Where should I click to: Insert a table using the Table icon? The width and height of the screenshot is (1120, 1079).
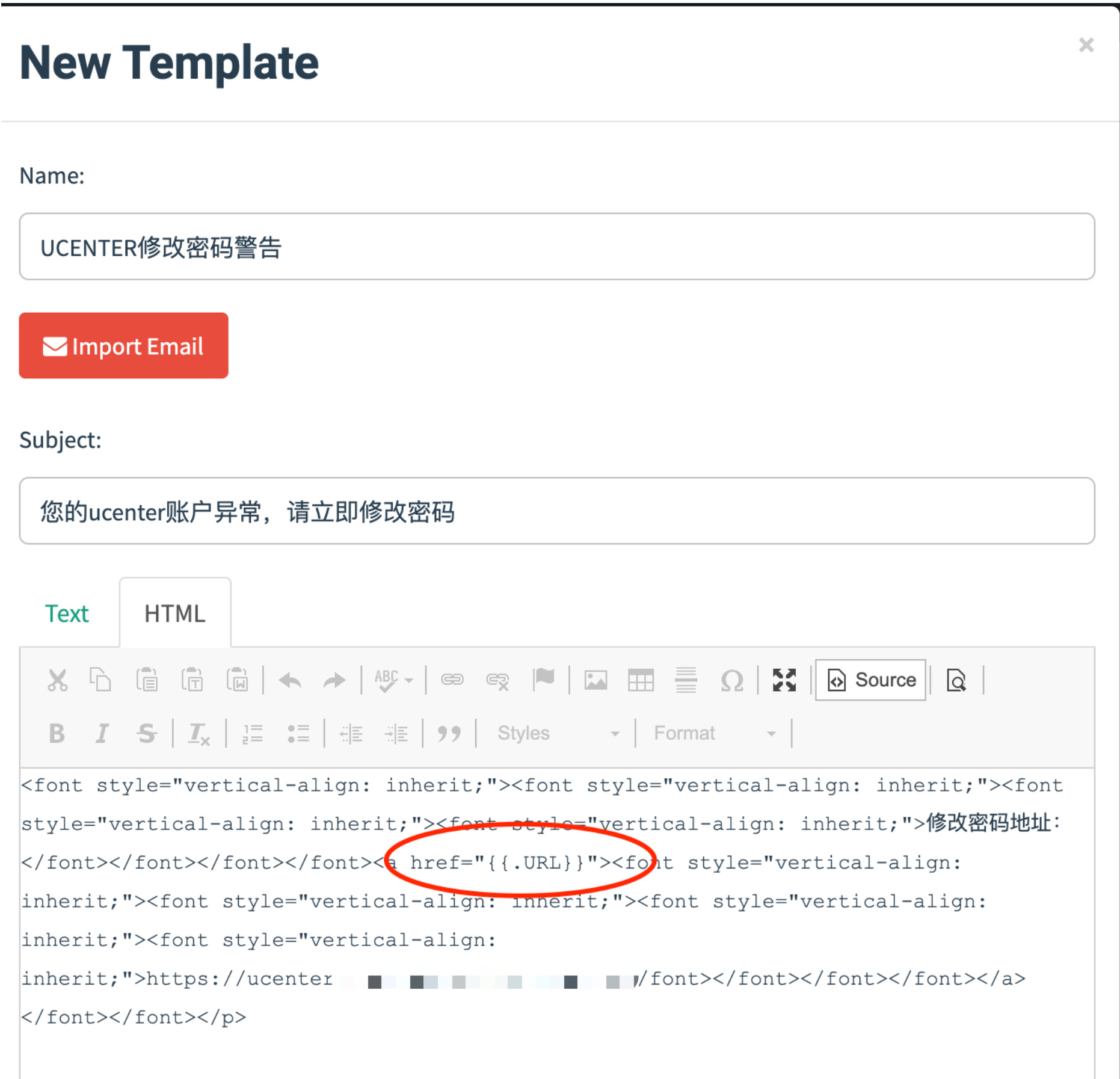coord(641,680)
